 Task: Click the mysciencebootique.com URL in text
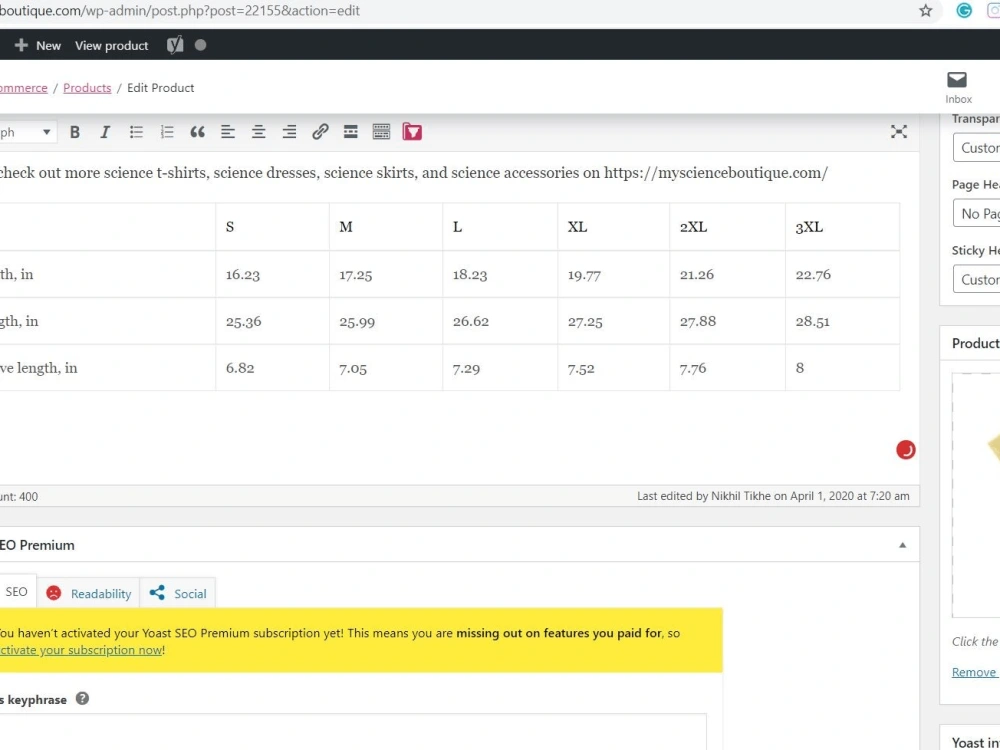point(716,173)
